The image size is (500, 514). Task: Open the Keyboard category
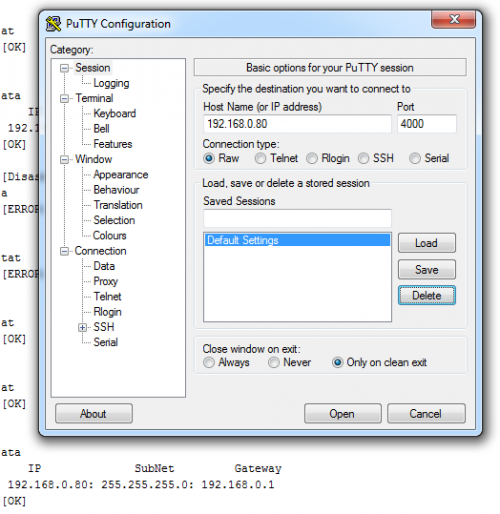tap(114, 113)
